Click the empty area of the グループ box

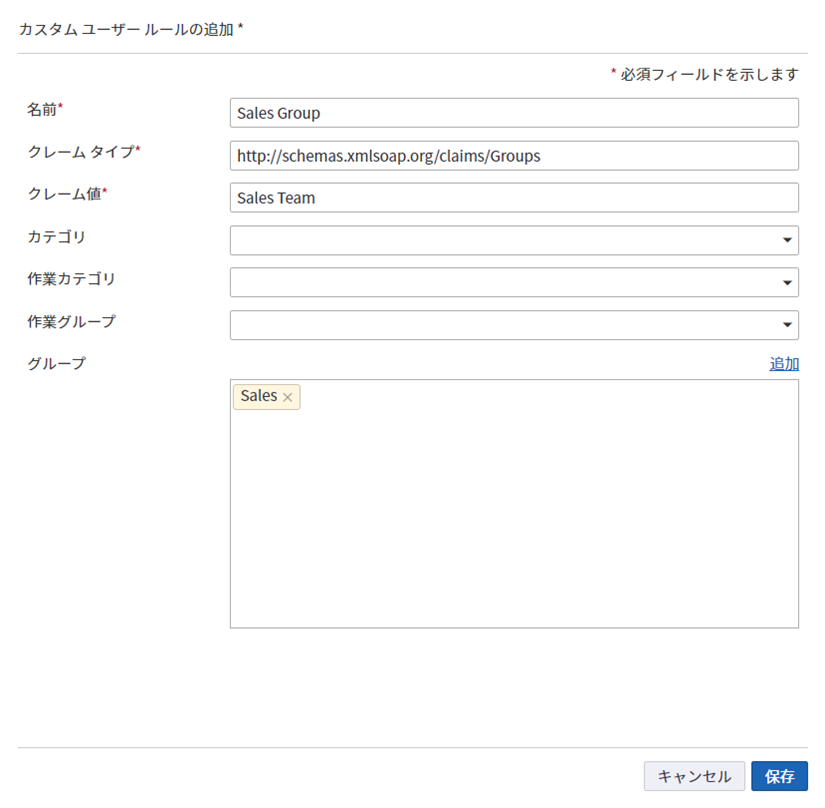point(513,520)
